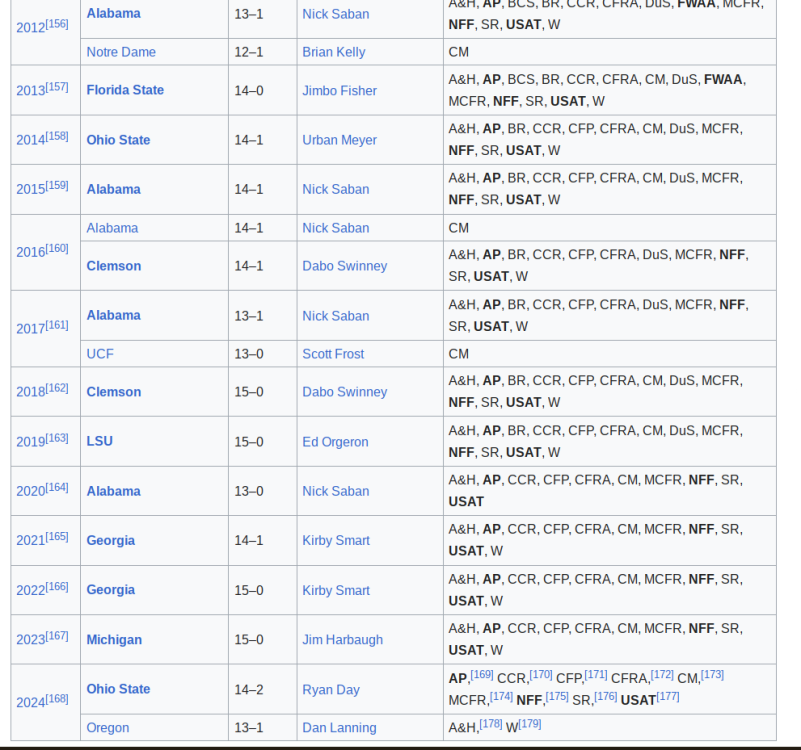The image size is (801, 750).
Task: Open citation 178 after A&H
Action: (x=490, y=724)
